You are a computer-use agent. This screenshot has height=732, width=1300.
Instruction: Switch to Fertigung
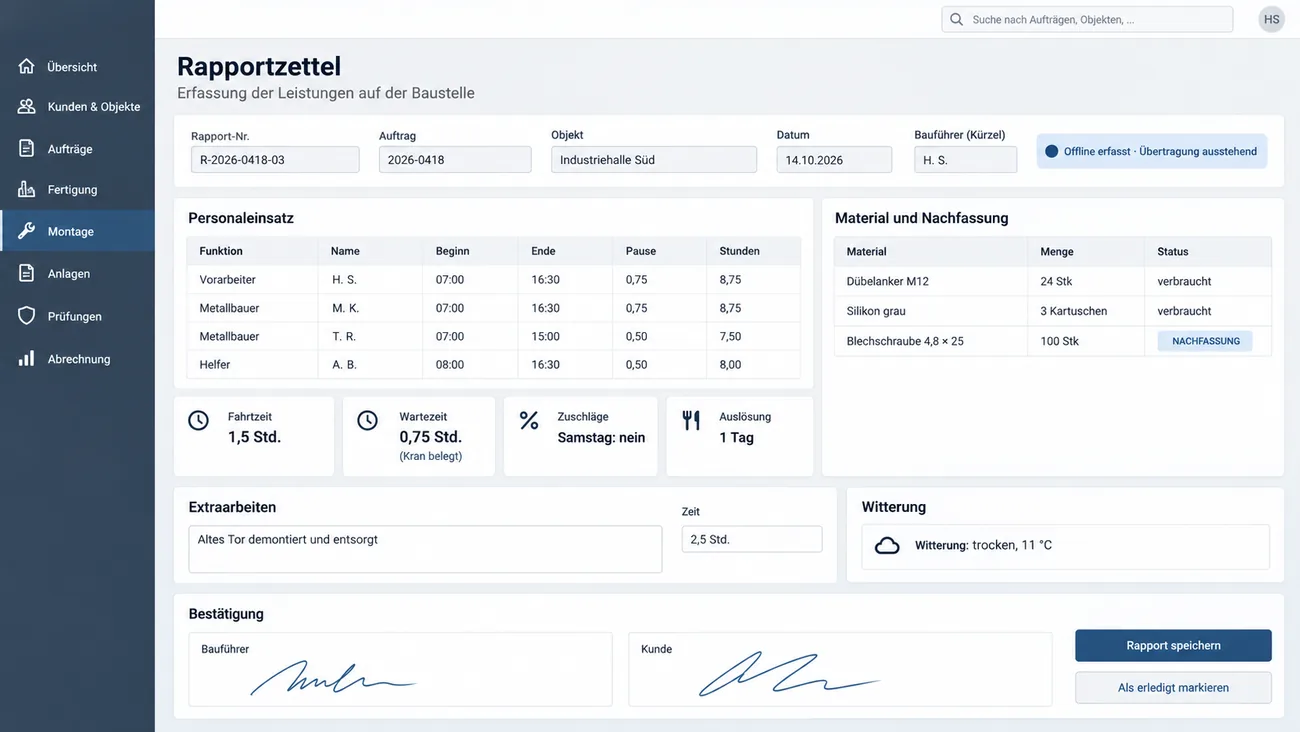click(x=77, y=189)
